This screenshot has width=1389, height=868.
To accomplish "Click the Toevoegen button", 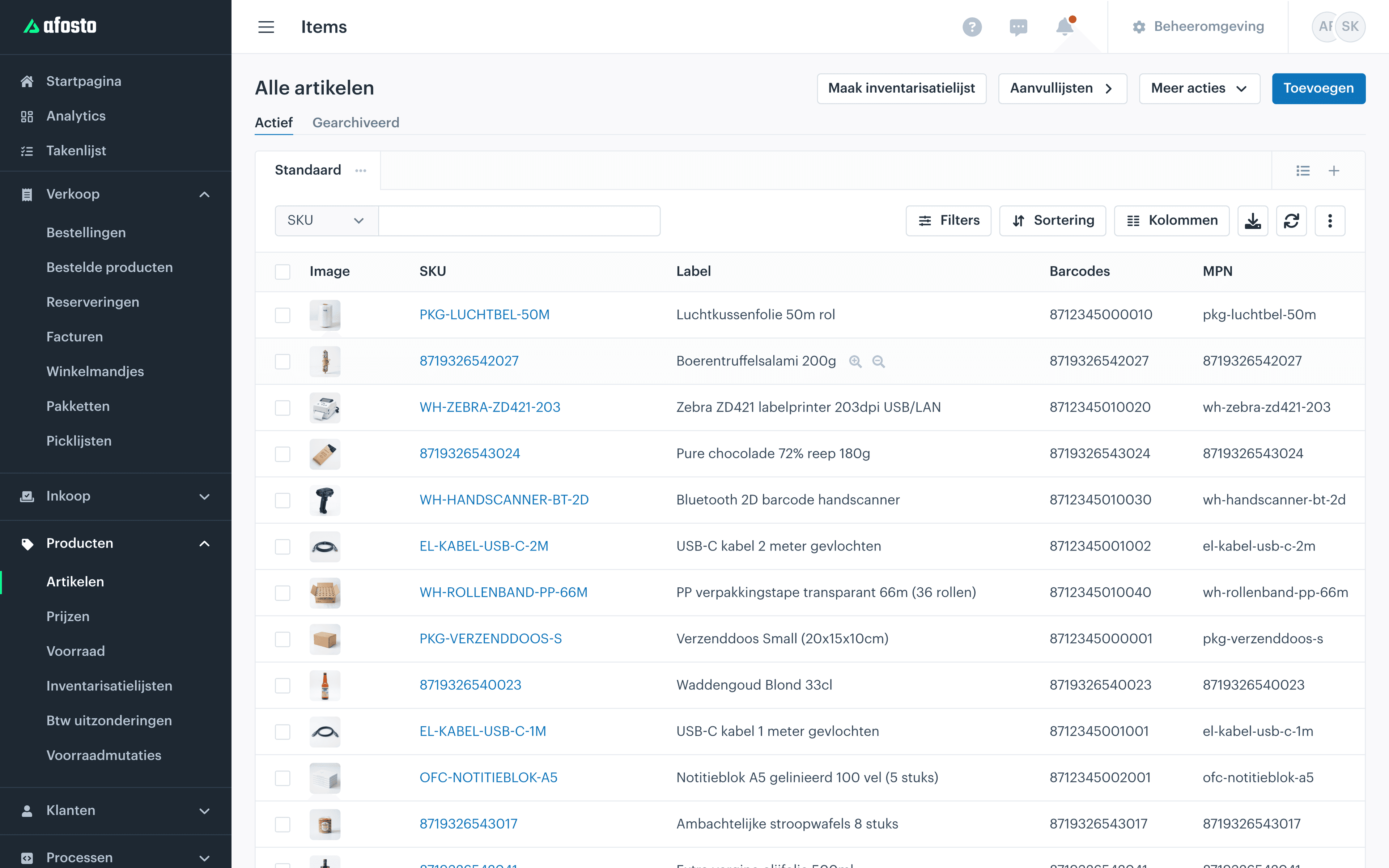I will click(x=1318, y=88).
